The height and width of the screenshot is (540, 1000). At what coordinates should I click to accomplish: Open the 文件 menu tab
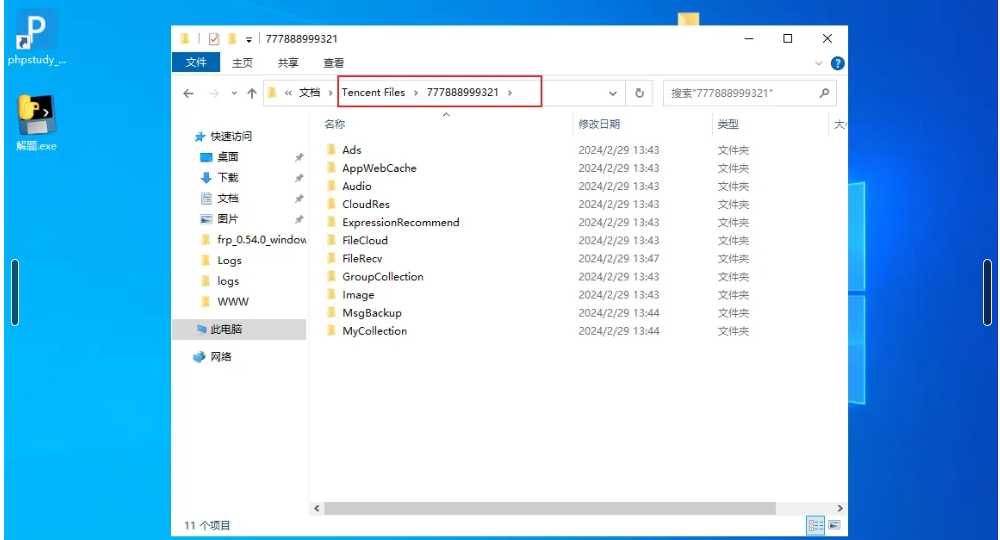(x=196, y=62)
